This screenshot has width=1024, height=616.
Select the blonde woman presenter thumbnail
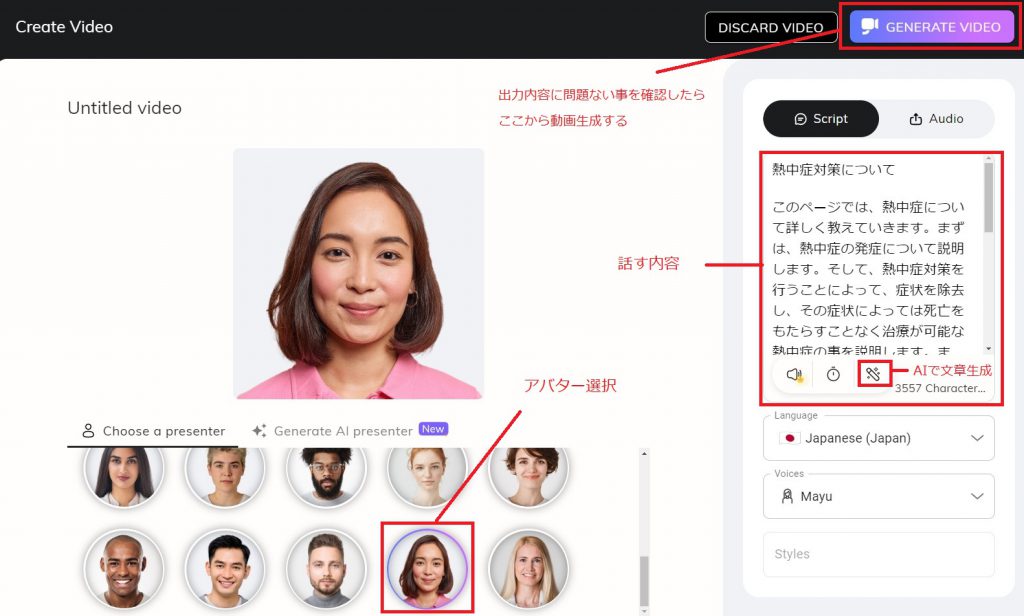point(528,568)
